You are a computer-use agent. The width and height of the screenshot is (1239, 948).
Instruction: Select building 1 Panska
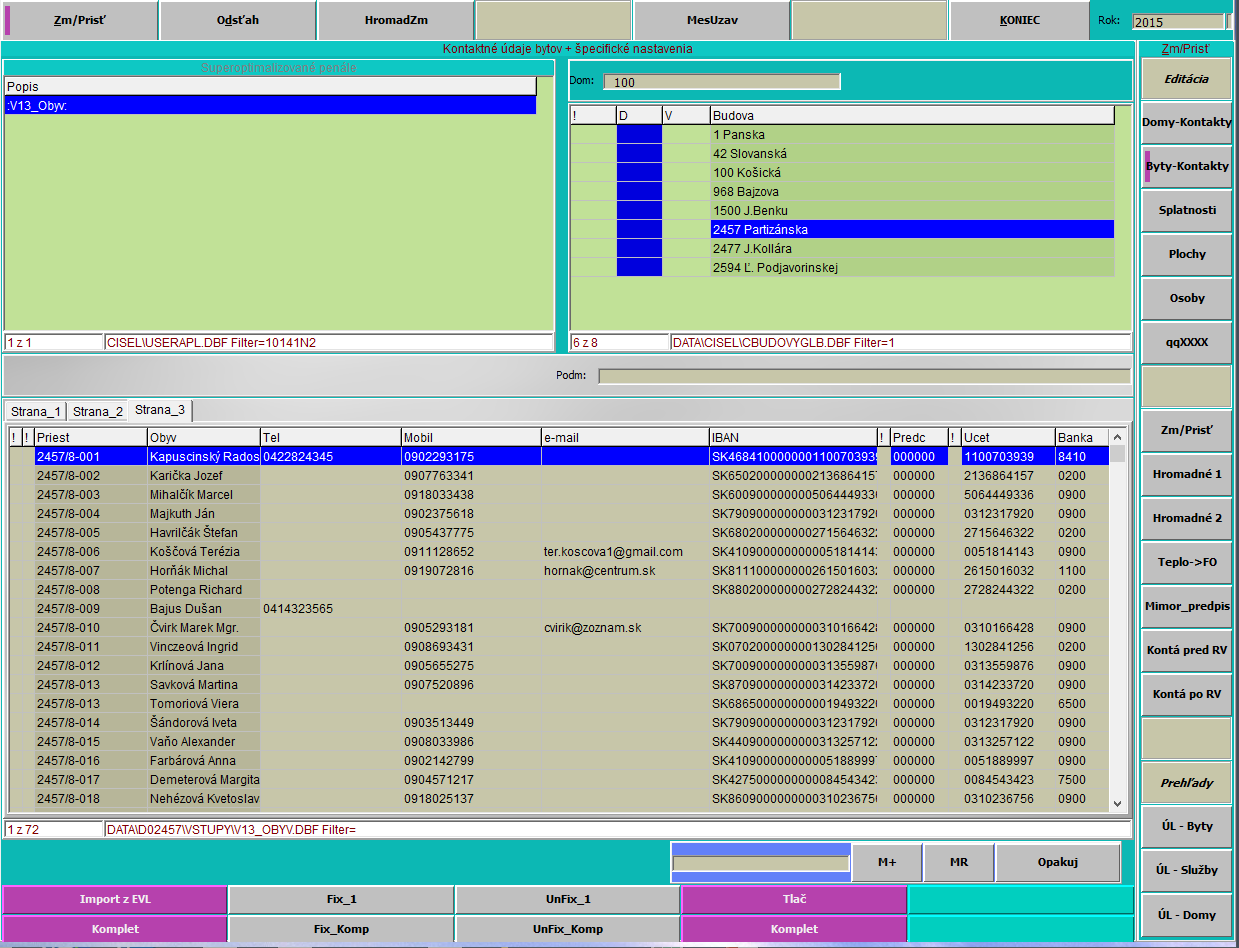(912, 134)
